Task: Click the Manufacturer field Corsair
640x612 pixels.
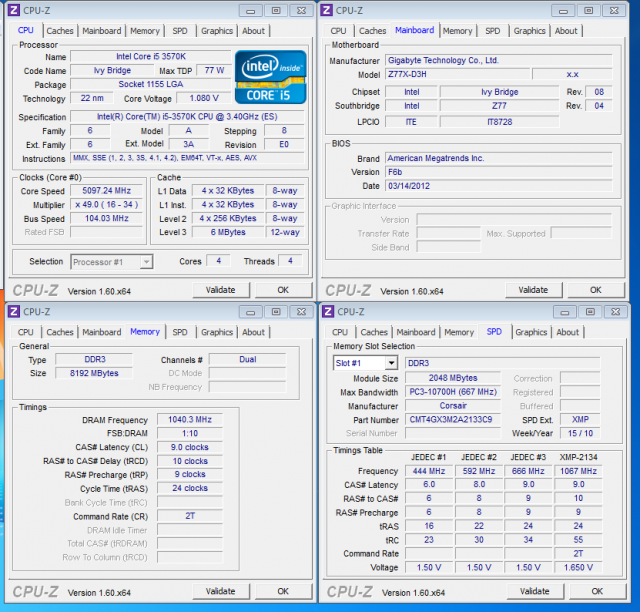Action: (452, 405)
